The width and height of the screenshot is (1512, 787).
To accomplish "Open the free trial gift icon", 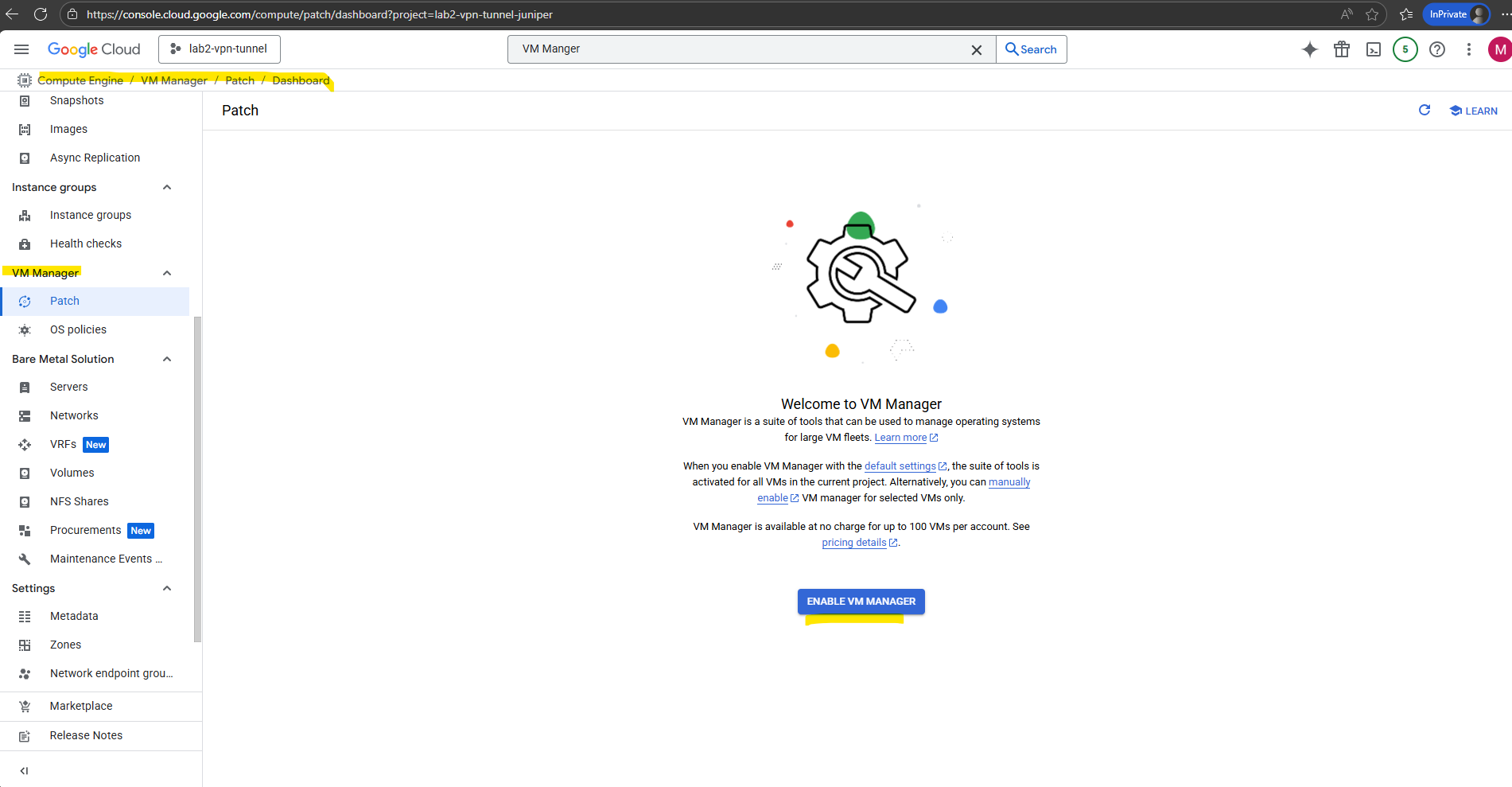I will pyautogui.click(x=1342, y=49).
